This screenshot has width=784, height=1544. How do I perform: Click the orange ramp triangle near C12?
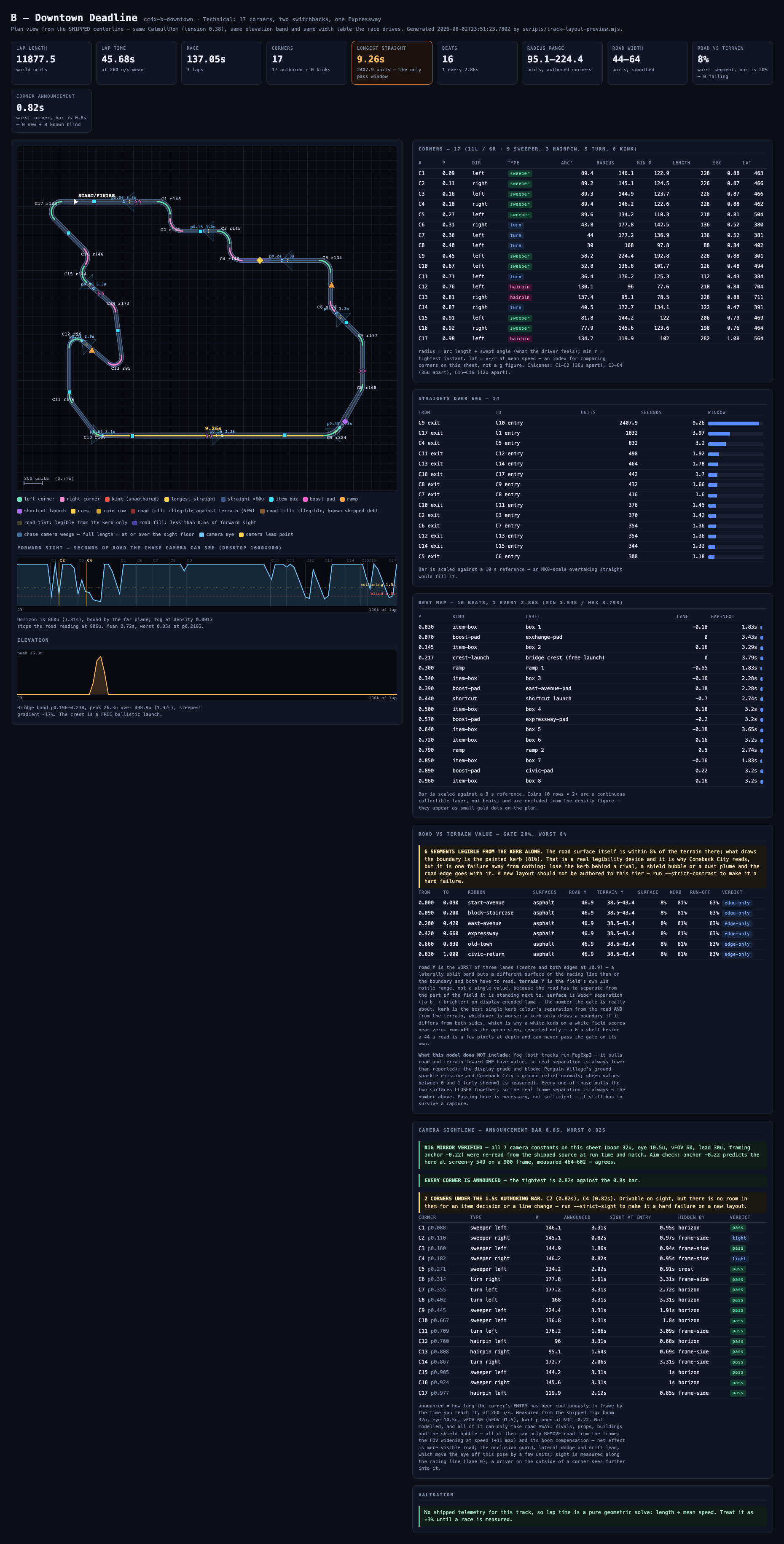point(92,350)
